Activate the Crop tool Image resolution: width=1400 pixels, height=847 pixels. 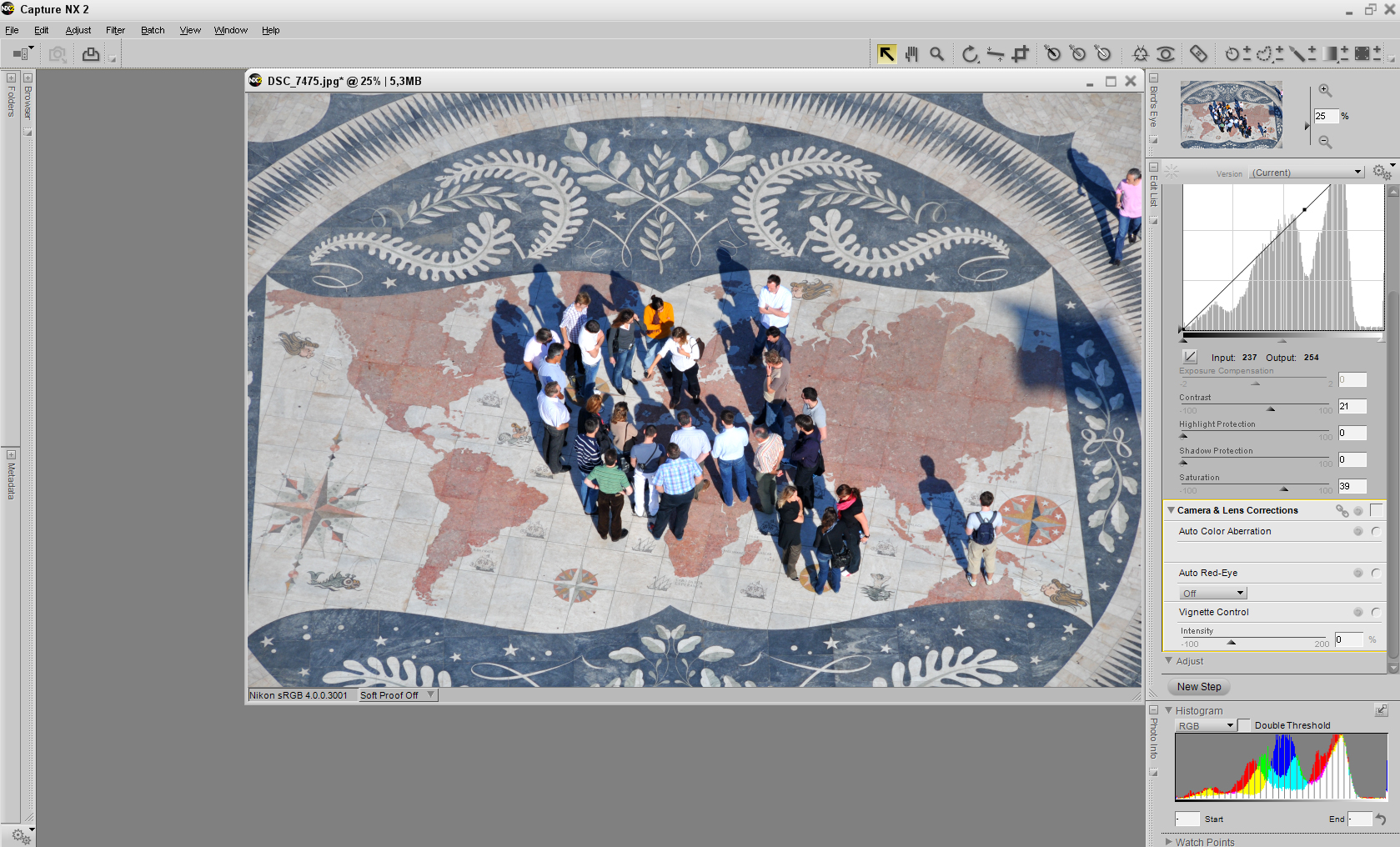click(1020, 54)
